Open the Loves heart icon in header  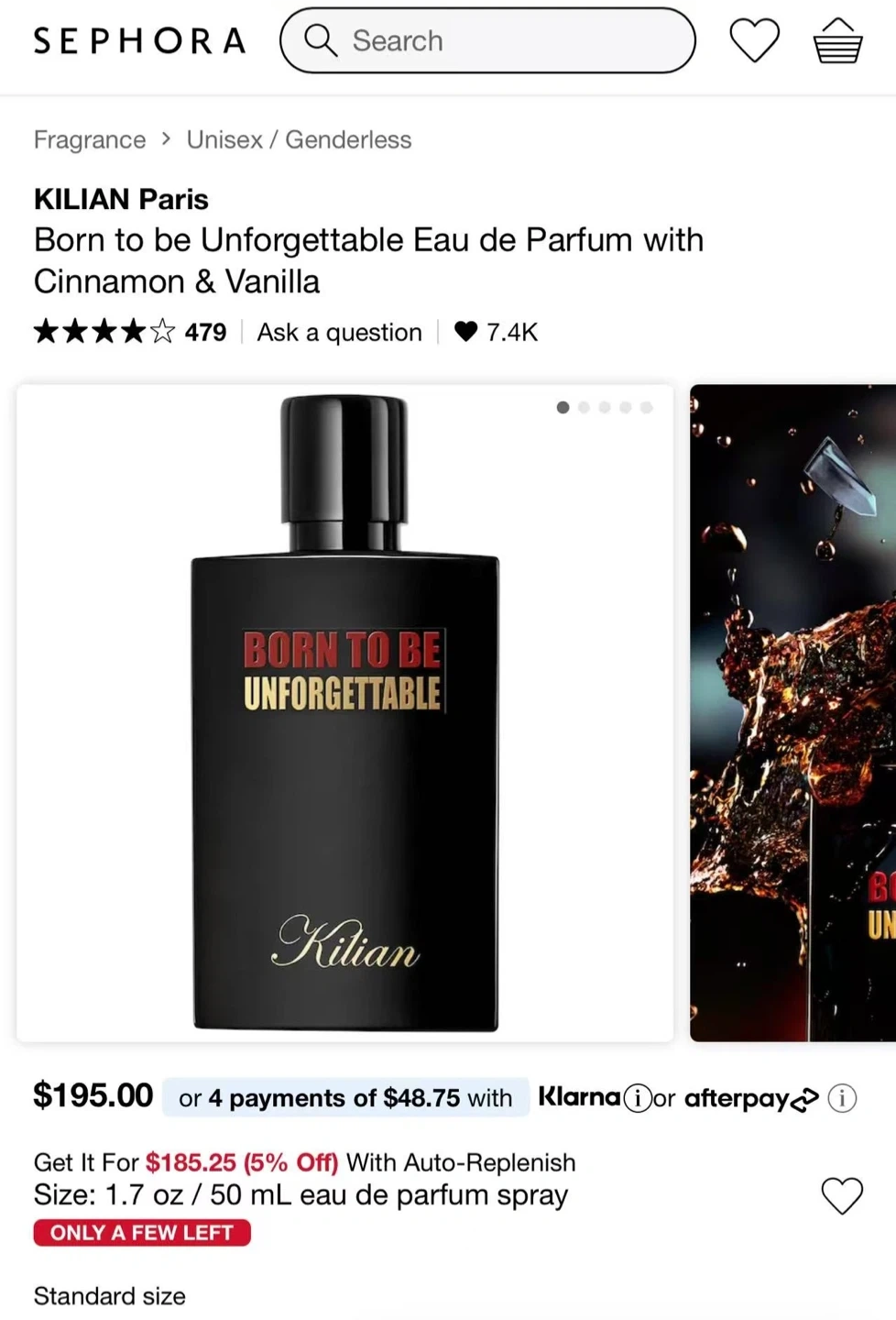[x=754, y=41]
